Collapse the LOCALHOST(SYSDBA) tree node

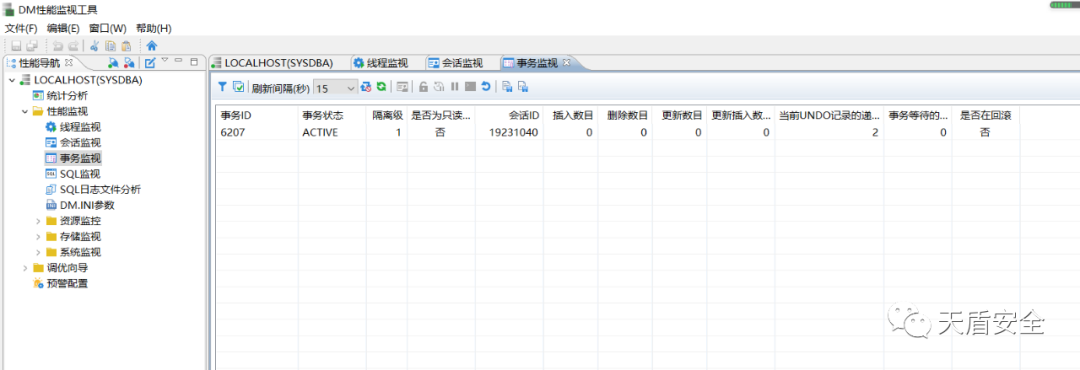click(12, 81)
